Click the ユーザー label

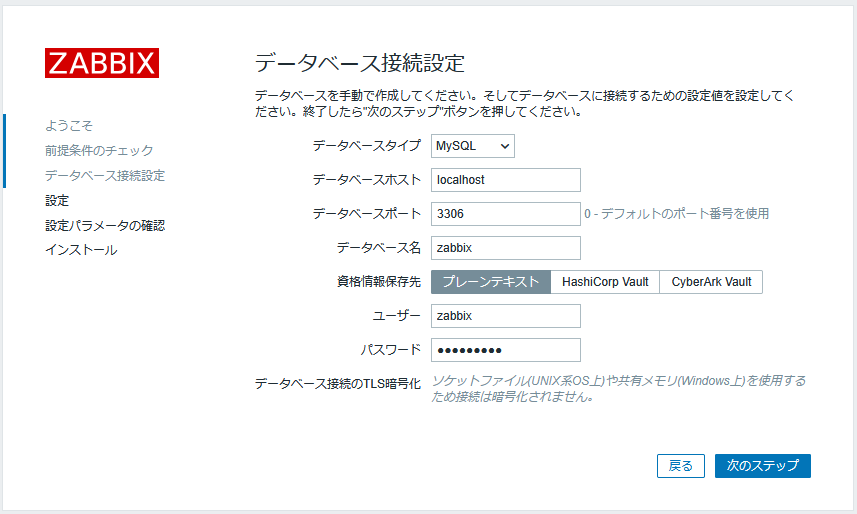397,316
